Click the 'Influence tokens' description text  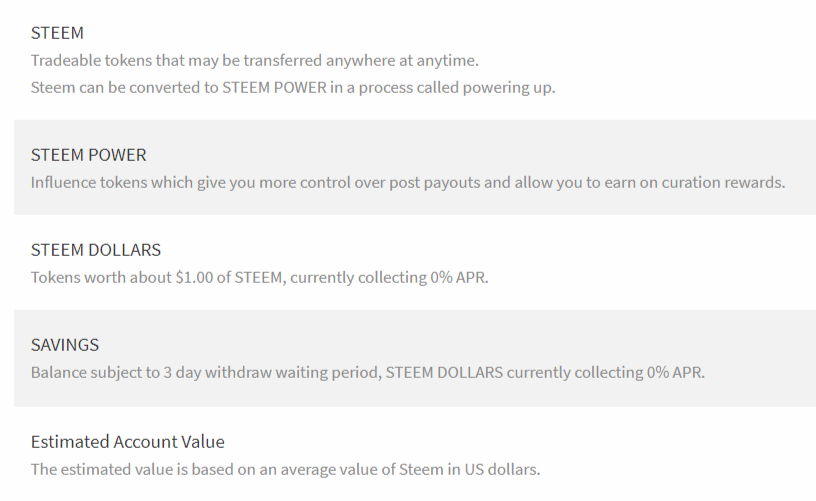407,182
